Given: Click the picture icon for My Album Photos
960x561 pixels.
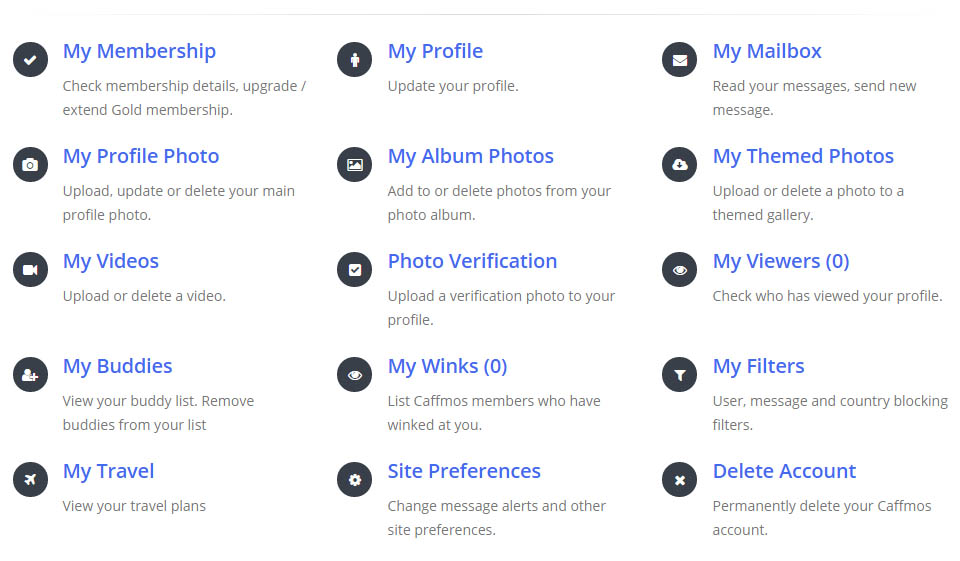Looking at the screenshot, I should pyautogui.click(x=354, y=165).
